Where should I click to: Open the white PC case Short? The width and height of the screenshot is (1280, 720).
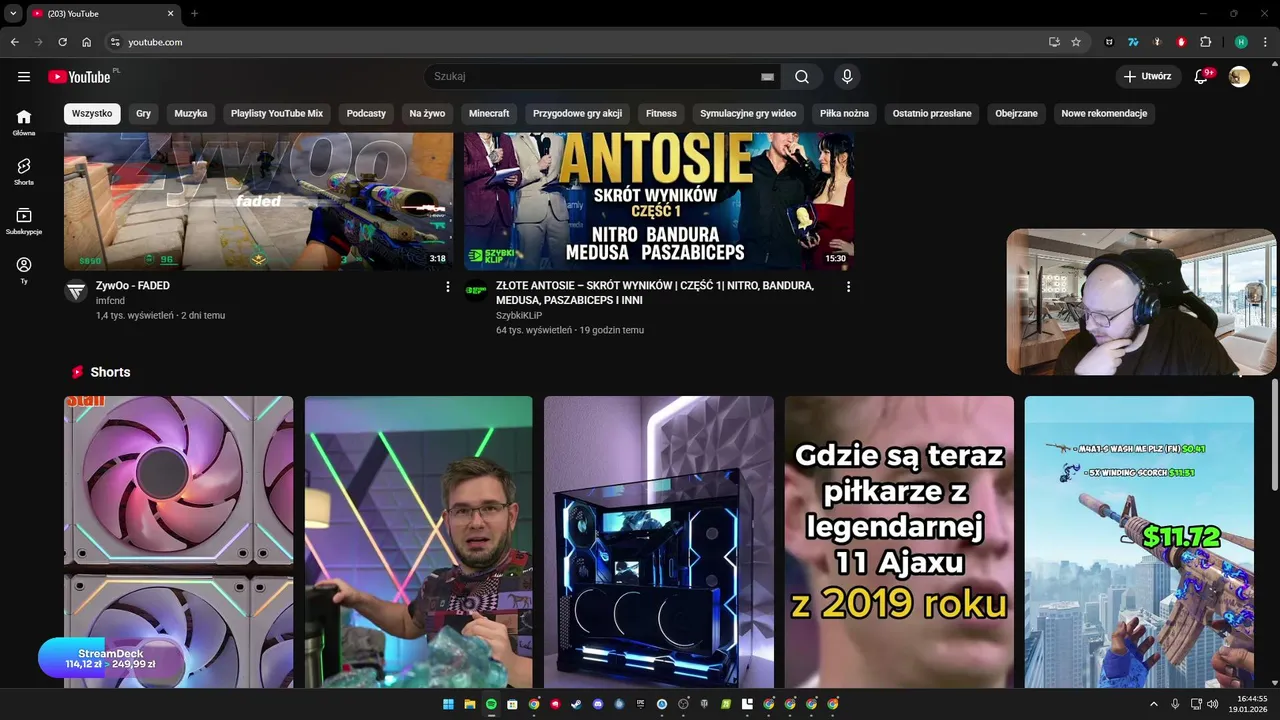659,542
